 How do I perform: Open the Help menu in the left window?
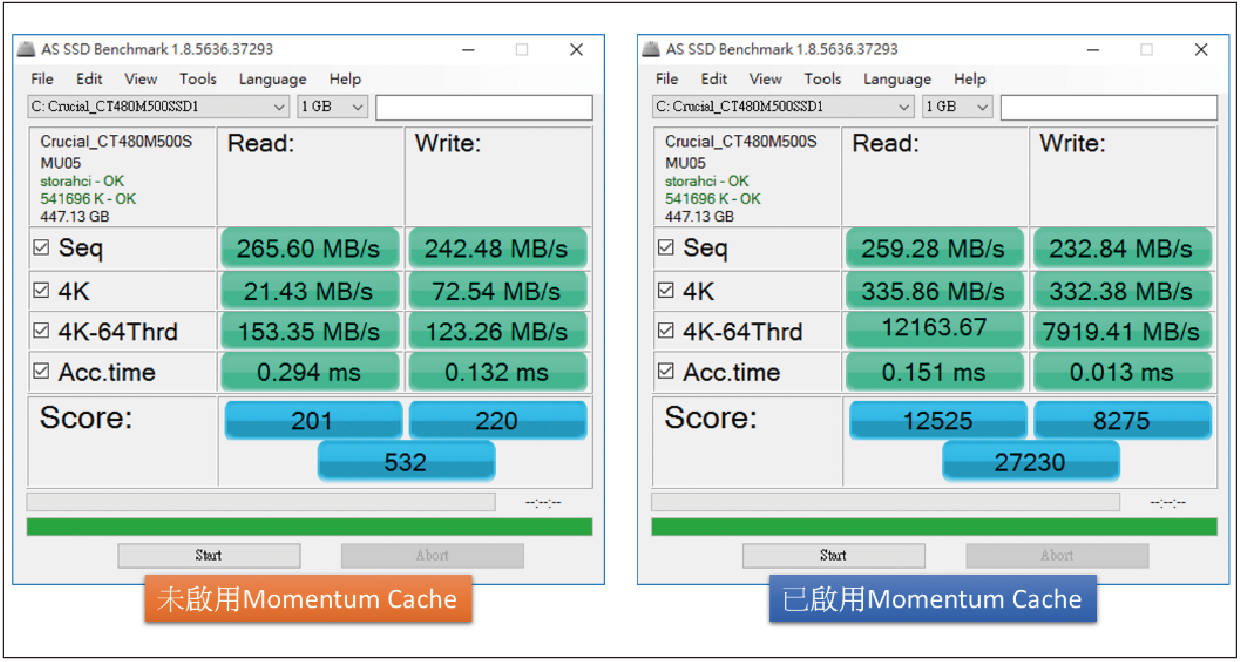coord(345,79)
